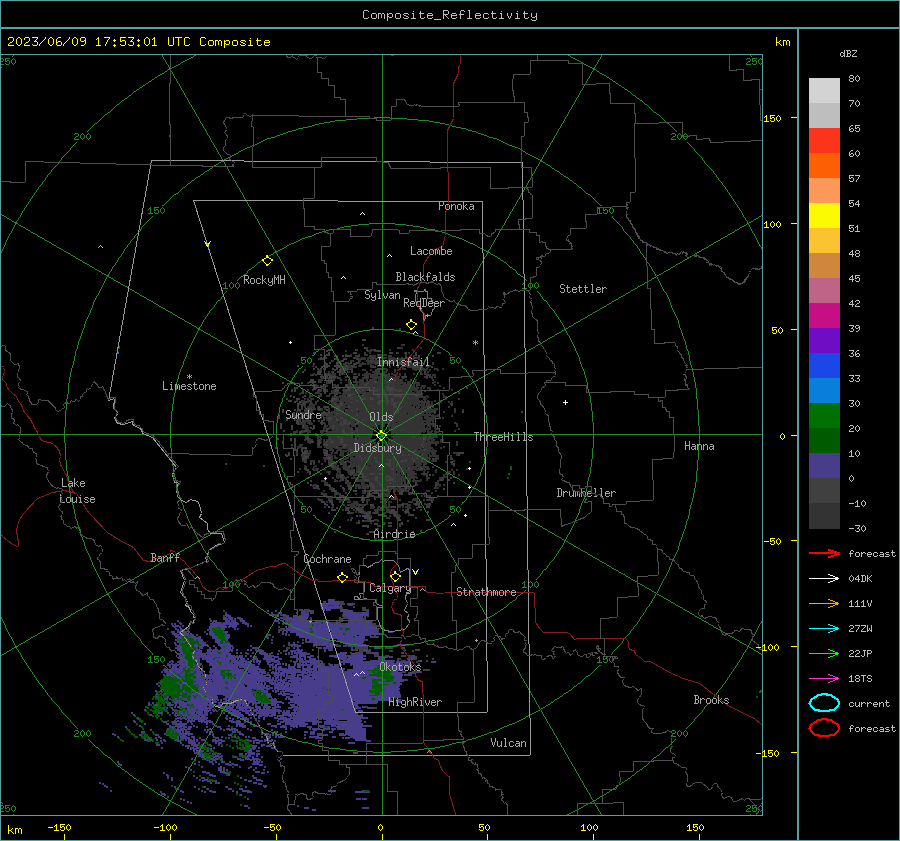Viewport: 900px width, 841px height.
Task: Click the orange 111V arrow legend icon
Action: coord(824,603)
